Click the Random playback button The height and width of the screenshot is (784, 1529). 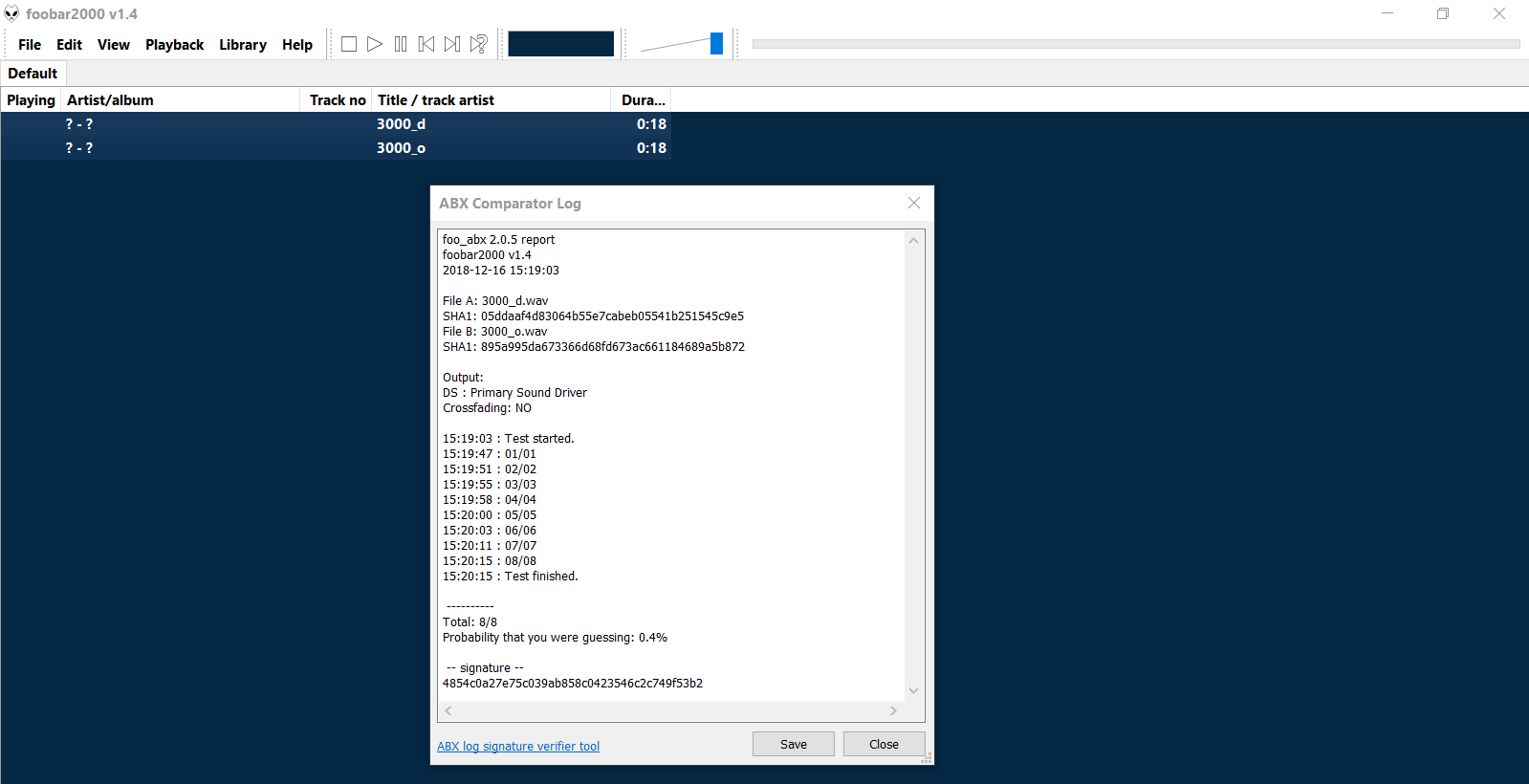479,44
